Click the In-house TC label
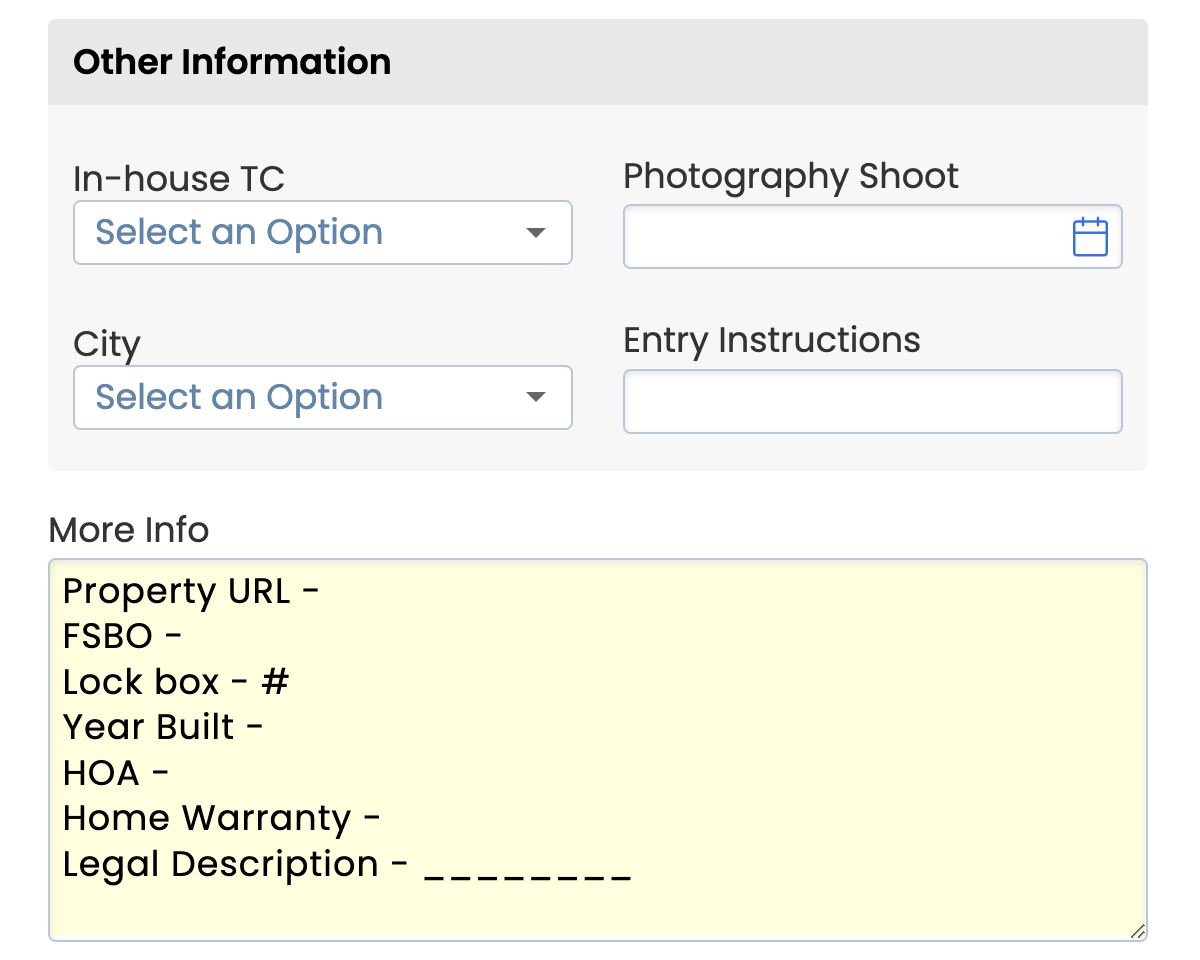Viewport: 1200px width, 960px height. [x=179, y=180]
